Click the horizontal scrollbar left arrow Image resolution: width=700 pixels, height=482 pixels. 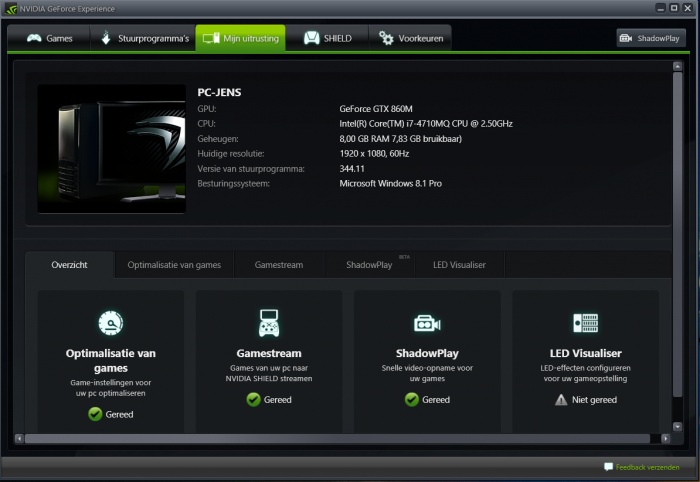[x=19, y=438]
